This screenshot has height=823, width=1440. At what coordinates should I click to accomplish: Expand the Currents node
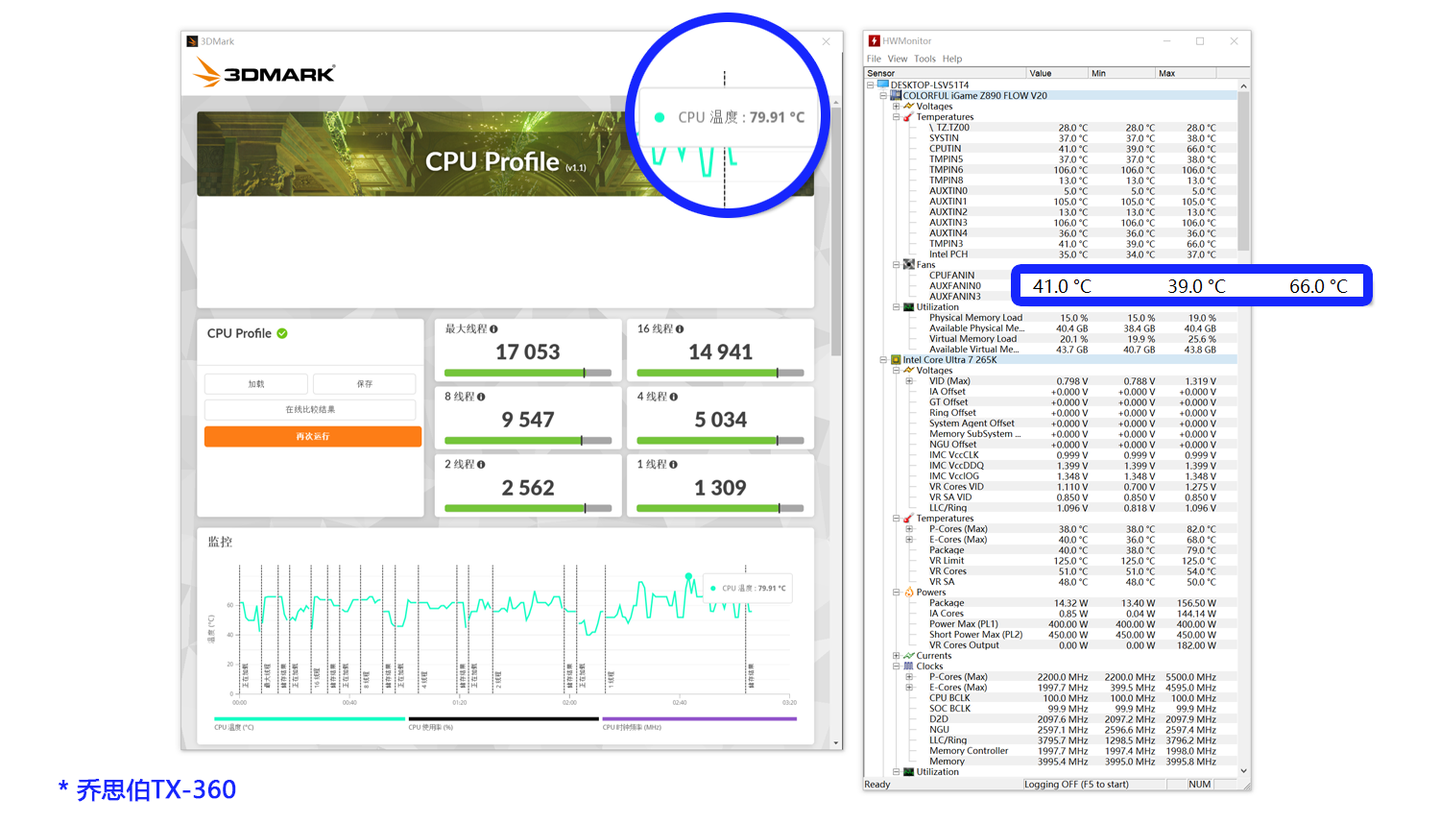(x=896, y=656)
